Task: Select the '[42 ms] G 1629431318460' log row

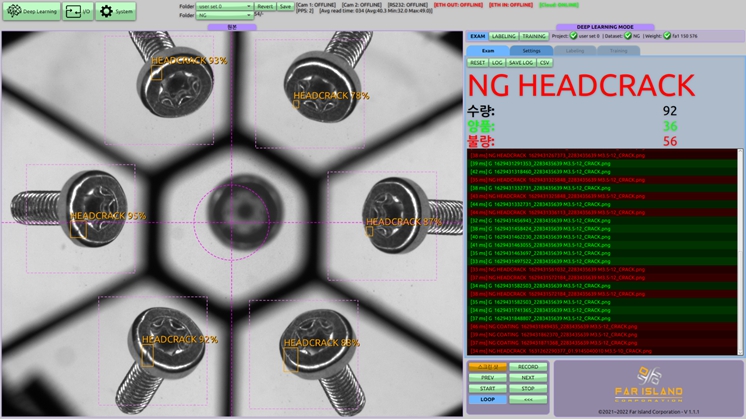Action: pyautogui.click(x=602, y=172)
